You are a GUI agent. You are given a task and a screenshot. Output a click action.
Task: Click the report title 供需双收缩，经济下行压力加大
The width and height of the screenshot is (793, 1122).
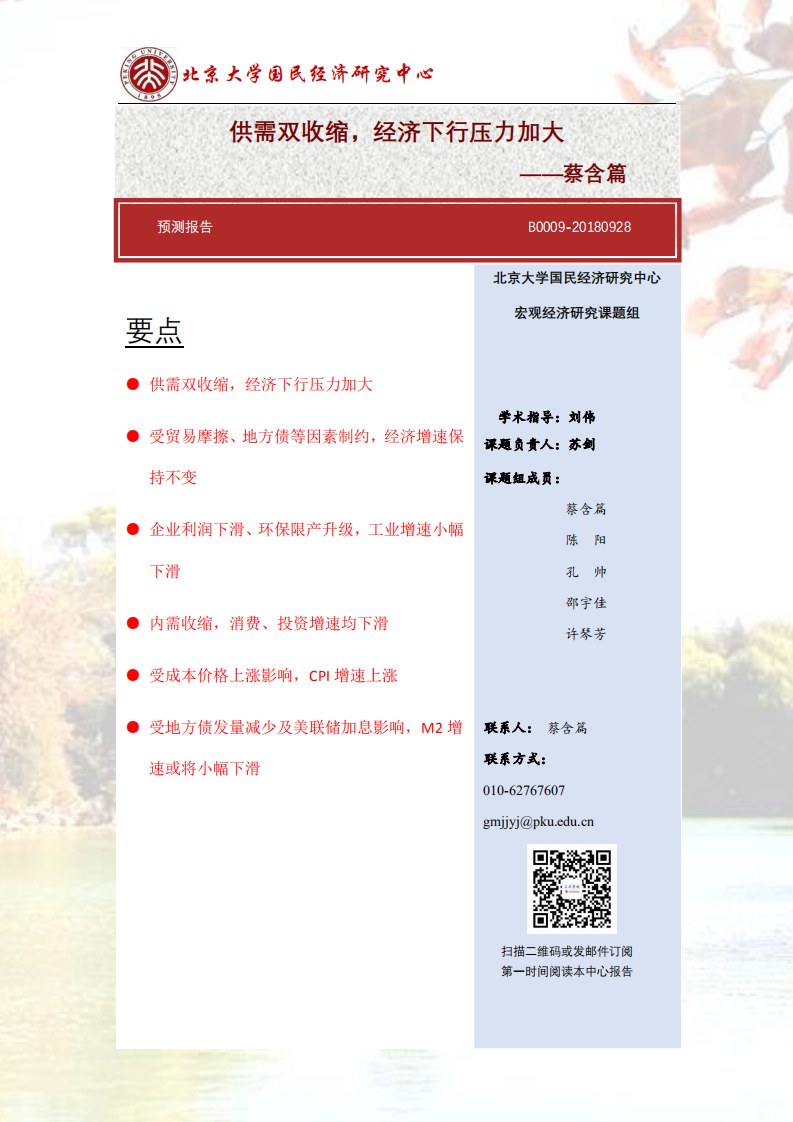396,132
